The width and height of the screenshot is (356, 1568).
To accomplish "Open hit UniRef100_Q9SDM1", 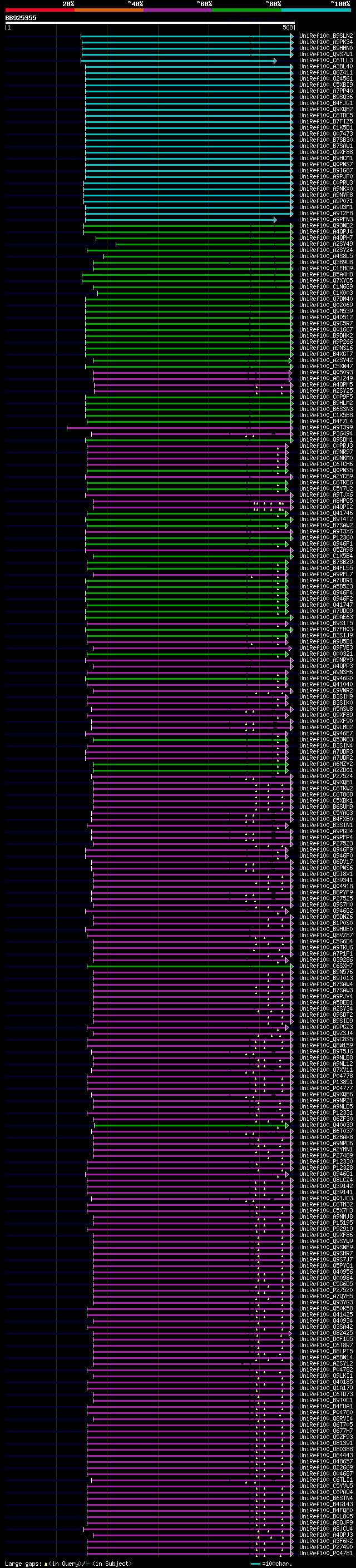I will (325, 439).
